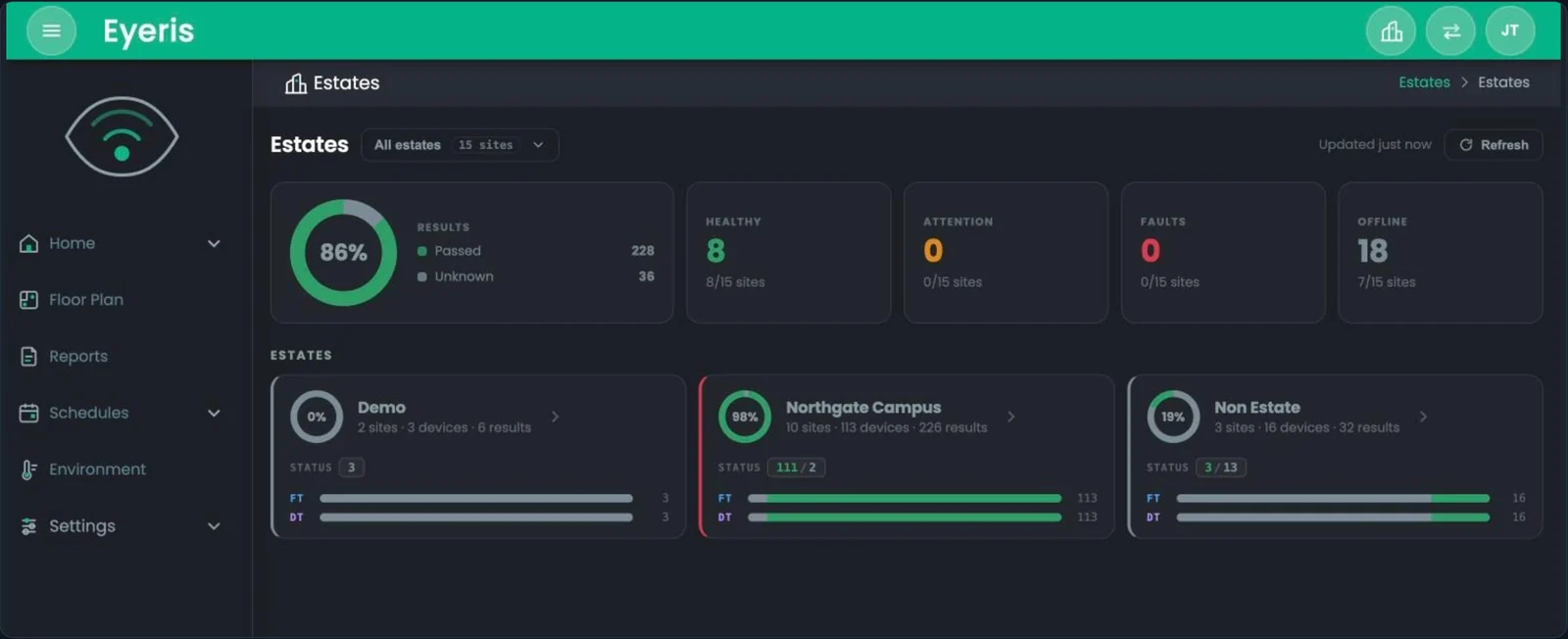Click the Floor Plan icon
This screenshot has height=639, width=1568.
coord(29,300)
